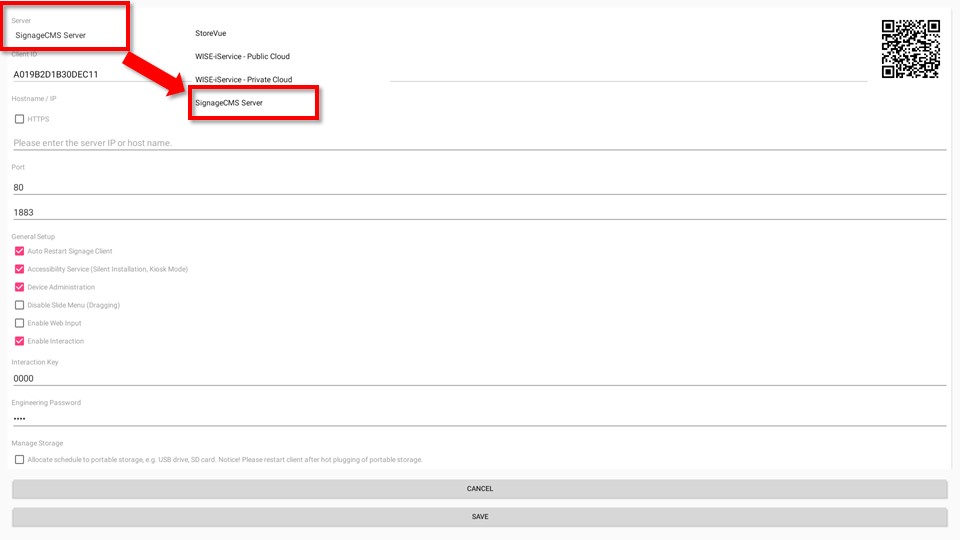
Task: Select StoreVue from server list
Action: 211,33
